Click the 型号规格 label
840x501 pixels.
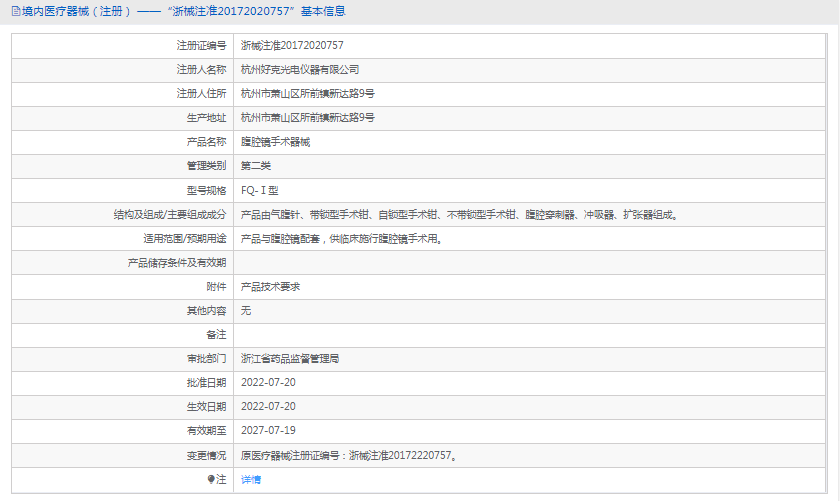[206, 191]
